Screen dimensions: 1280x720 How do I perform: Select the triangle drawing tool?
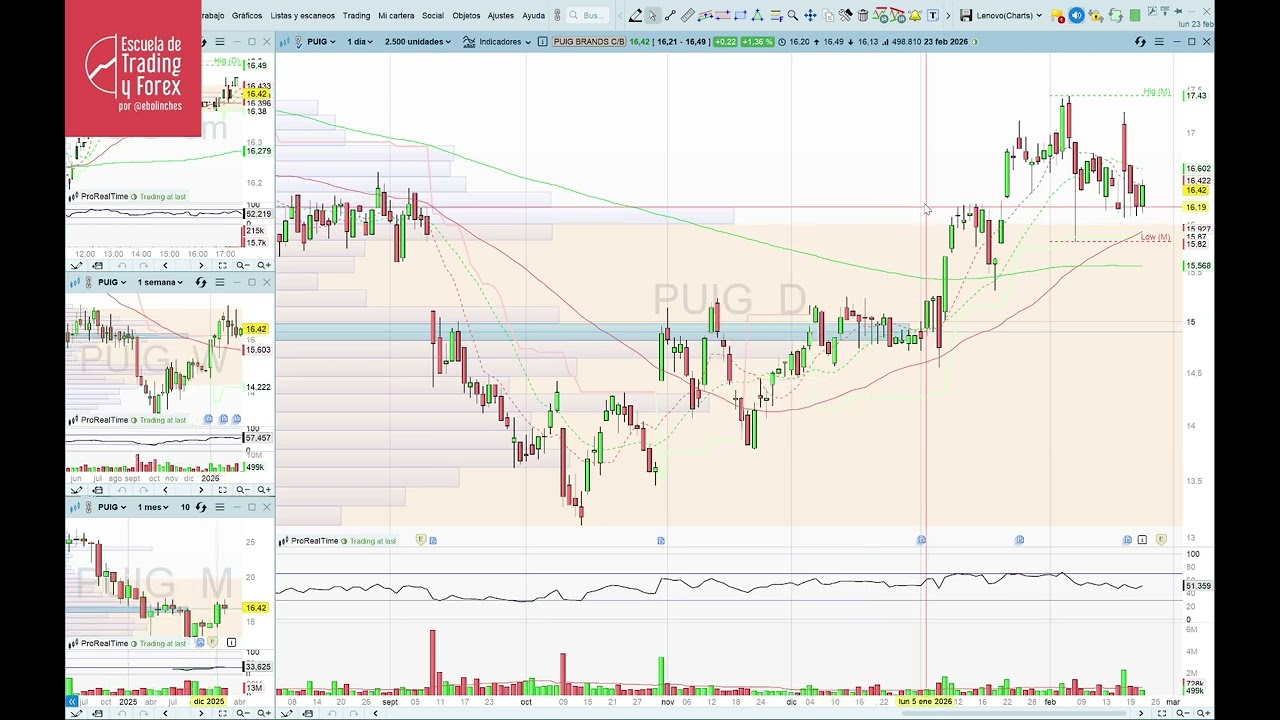coord(757,15)
